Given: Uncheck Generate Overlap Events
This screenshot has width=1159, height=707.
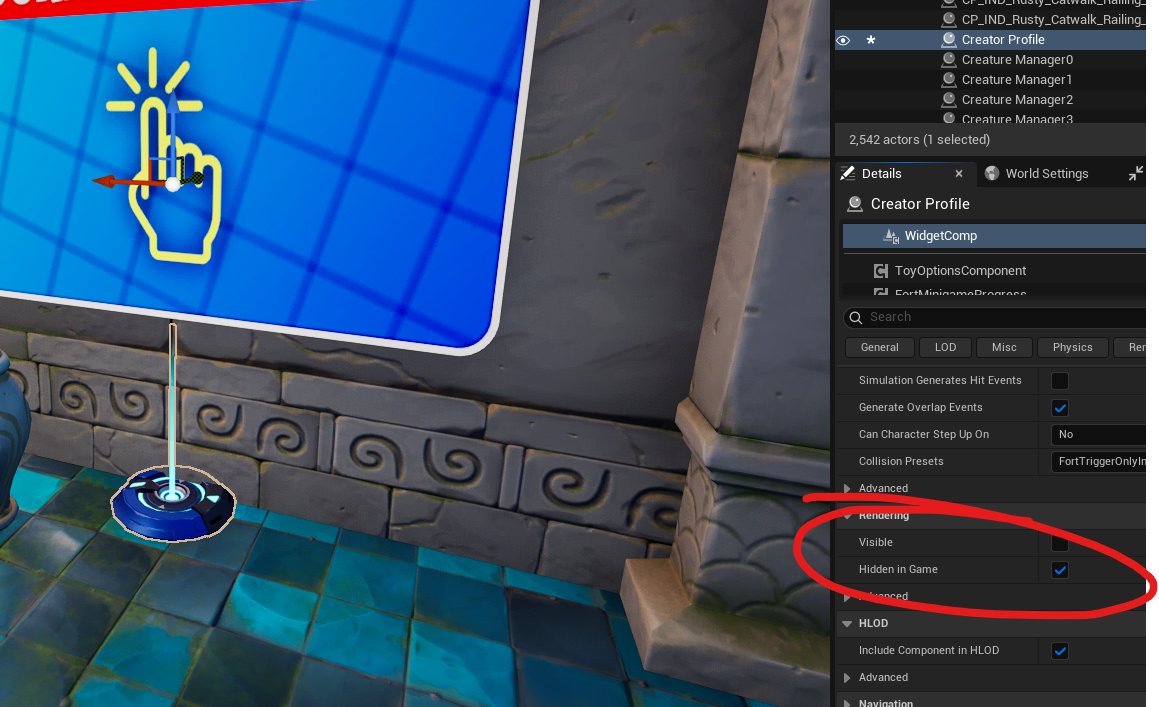Looking at the screenshot, I should (x=1060, y=408).
